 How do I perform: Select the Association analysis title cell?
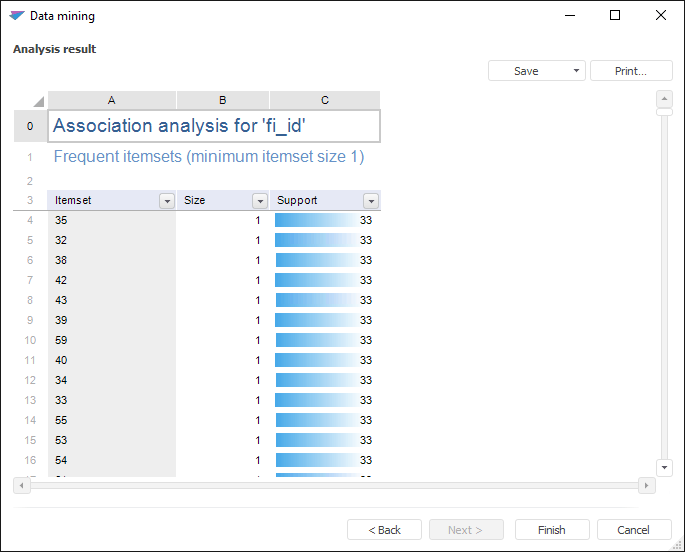214,126
